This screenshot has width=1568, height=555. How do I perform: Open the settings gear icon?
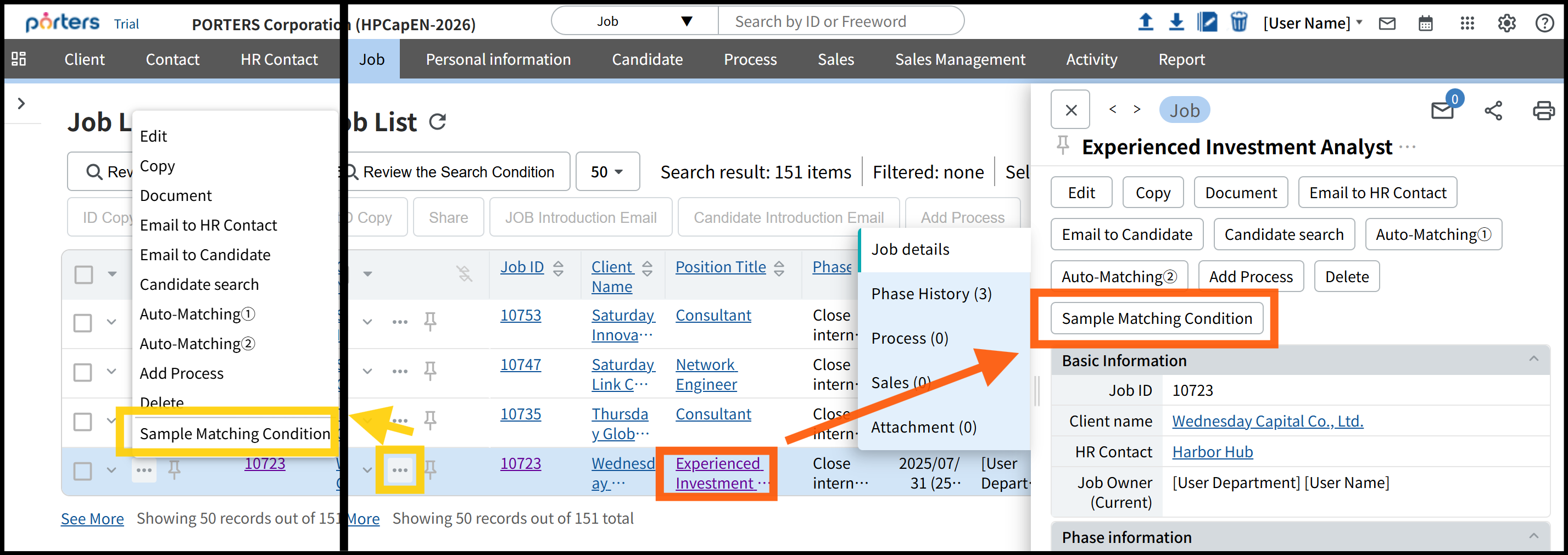(x=1506, y=24)
